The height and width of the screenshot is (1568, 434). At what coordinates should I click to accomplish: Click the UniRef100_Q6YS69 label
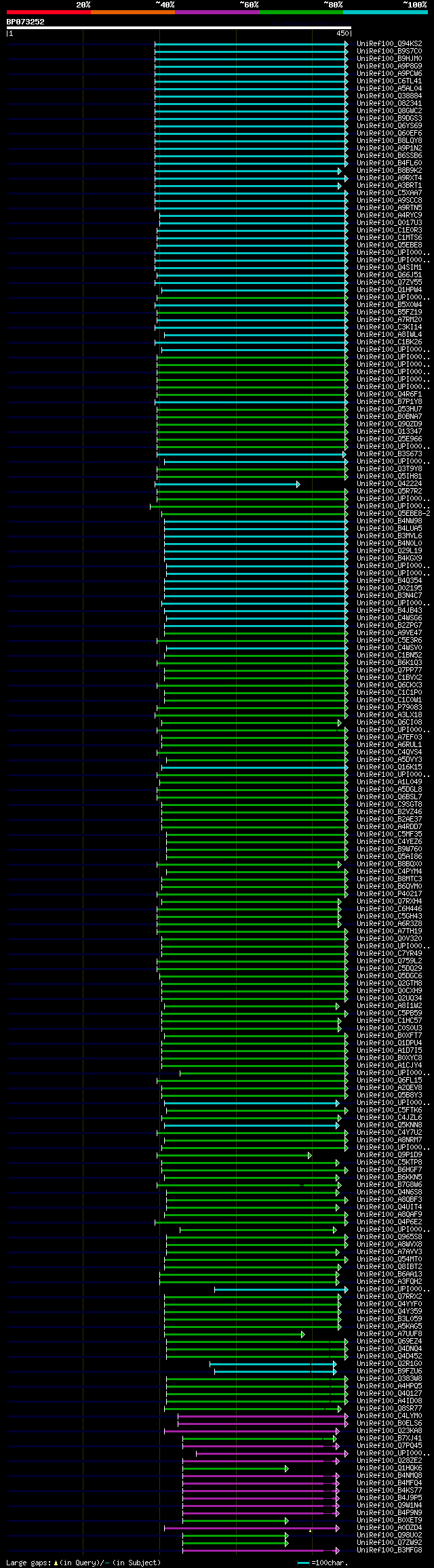389,125
